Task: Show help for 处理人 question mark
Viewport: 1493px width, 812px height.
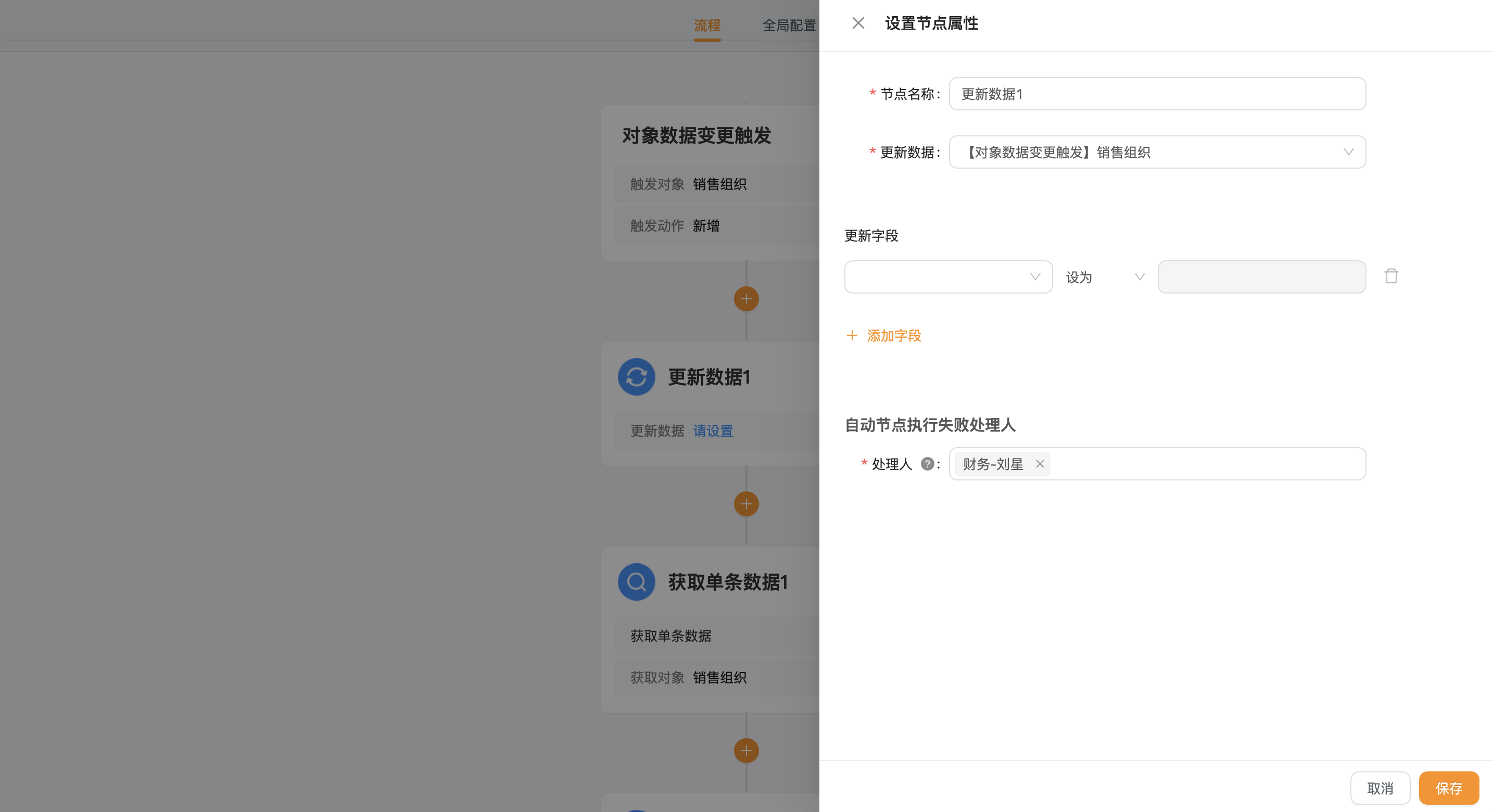Action: 927,464
